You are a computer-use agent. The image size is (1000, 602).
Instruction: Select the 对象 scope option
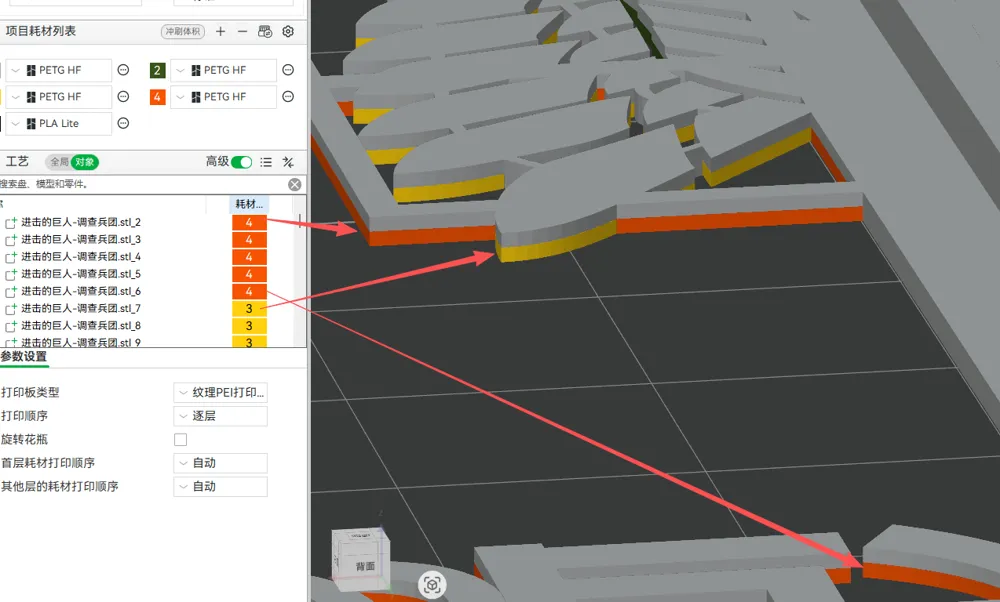(x=85, y=162)
